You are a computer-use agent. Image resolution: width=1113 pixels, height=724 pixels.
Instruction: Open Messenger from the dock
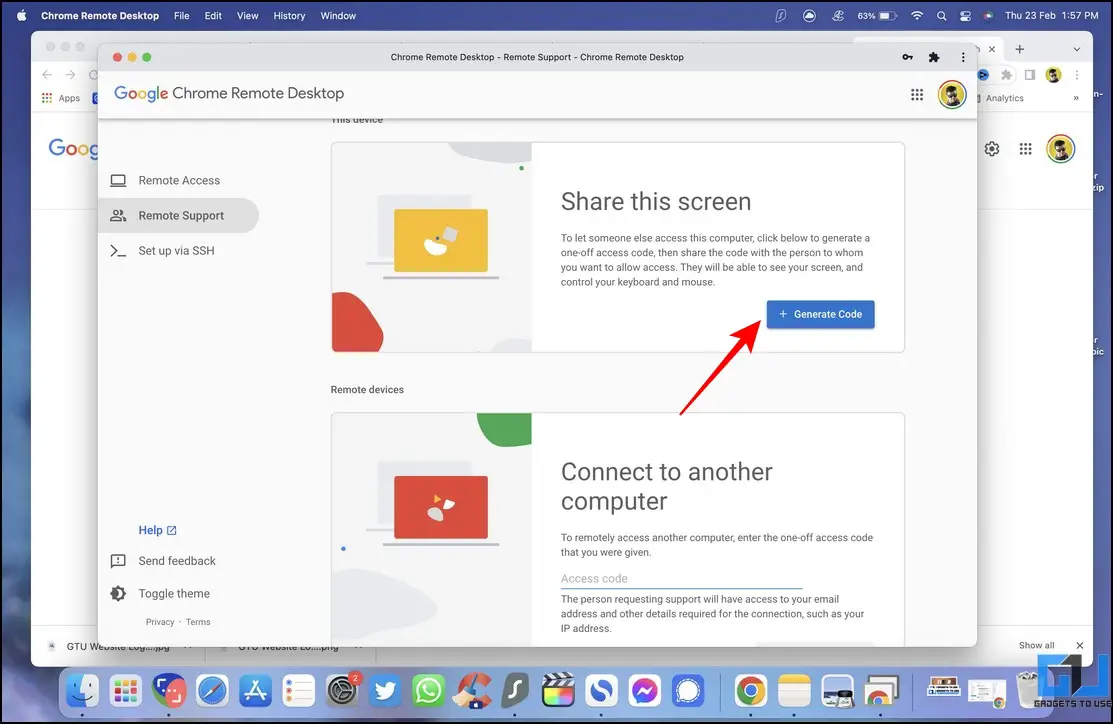click(645, 690)
